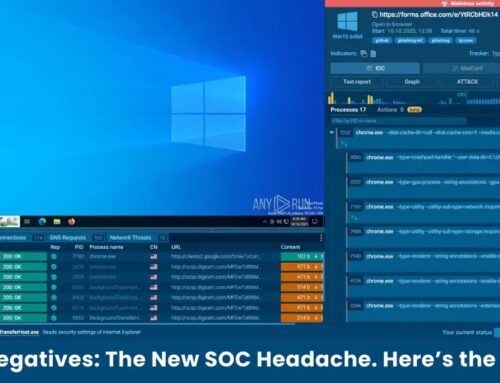Image resolution: width=500 pixels, height=383 pixels.
Task: Open the Text report
Action: click(357, 82)
